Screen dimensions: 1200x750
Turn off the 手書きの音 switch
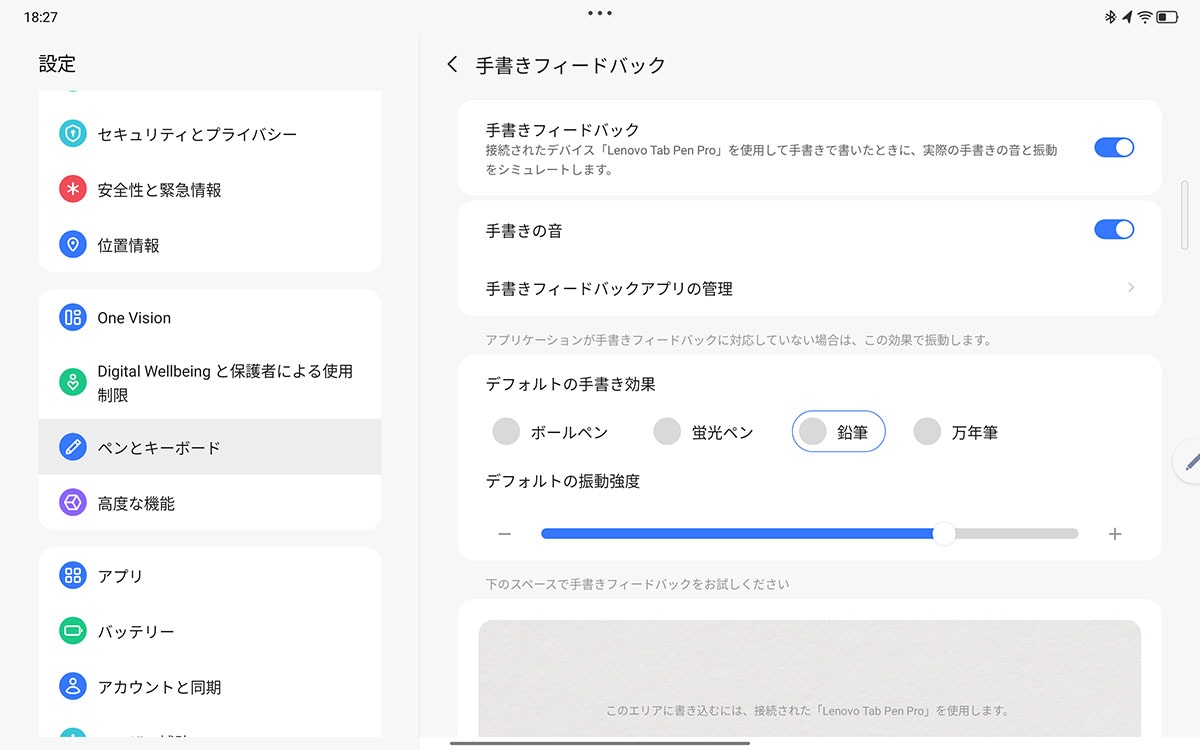tap(1114, 229)
